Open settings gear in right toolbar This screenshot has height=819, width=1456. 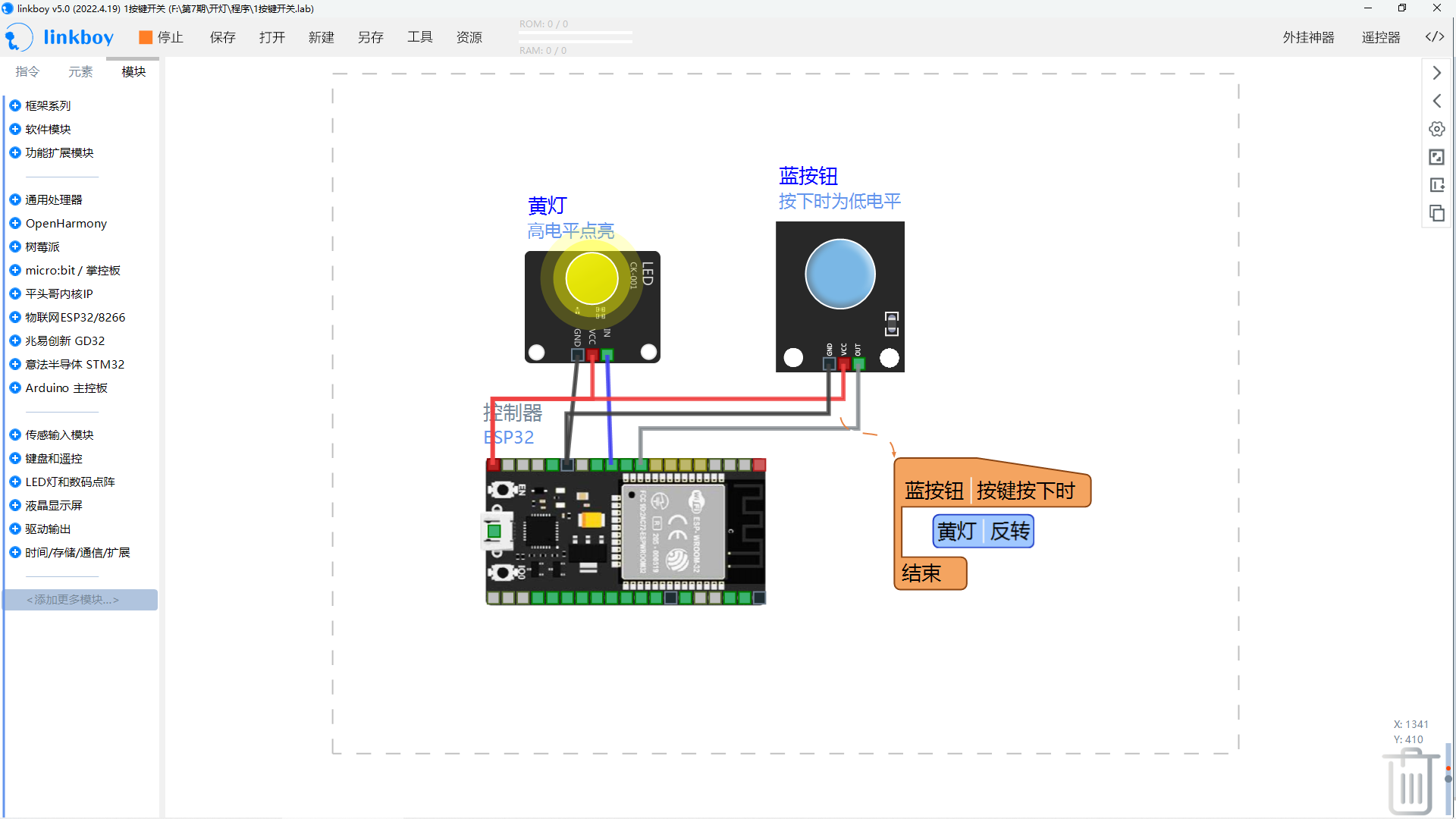[1436, 129]
